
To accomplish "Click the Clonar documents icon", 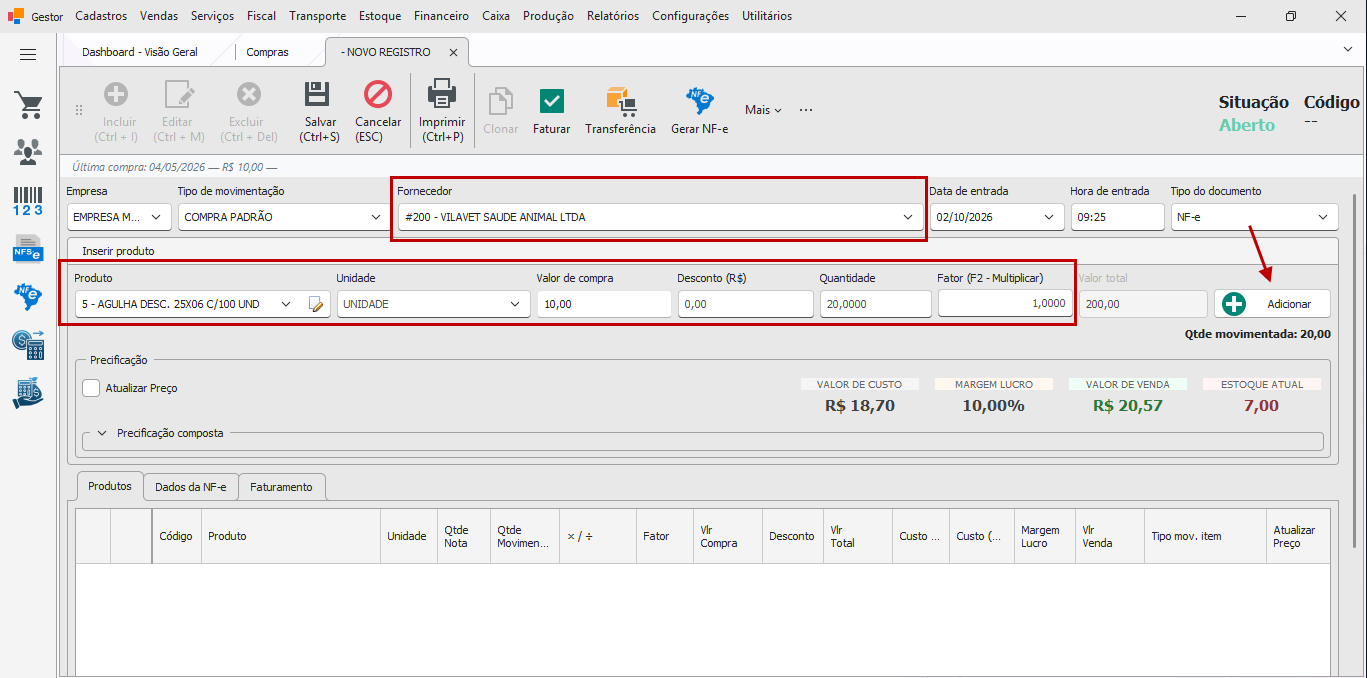I will click(500, 102).
